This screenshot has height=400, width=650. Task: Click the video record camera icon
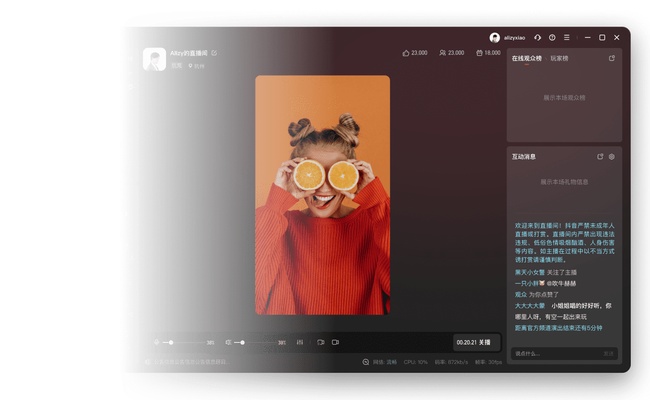[x=335, y=342]
